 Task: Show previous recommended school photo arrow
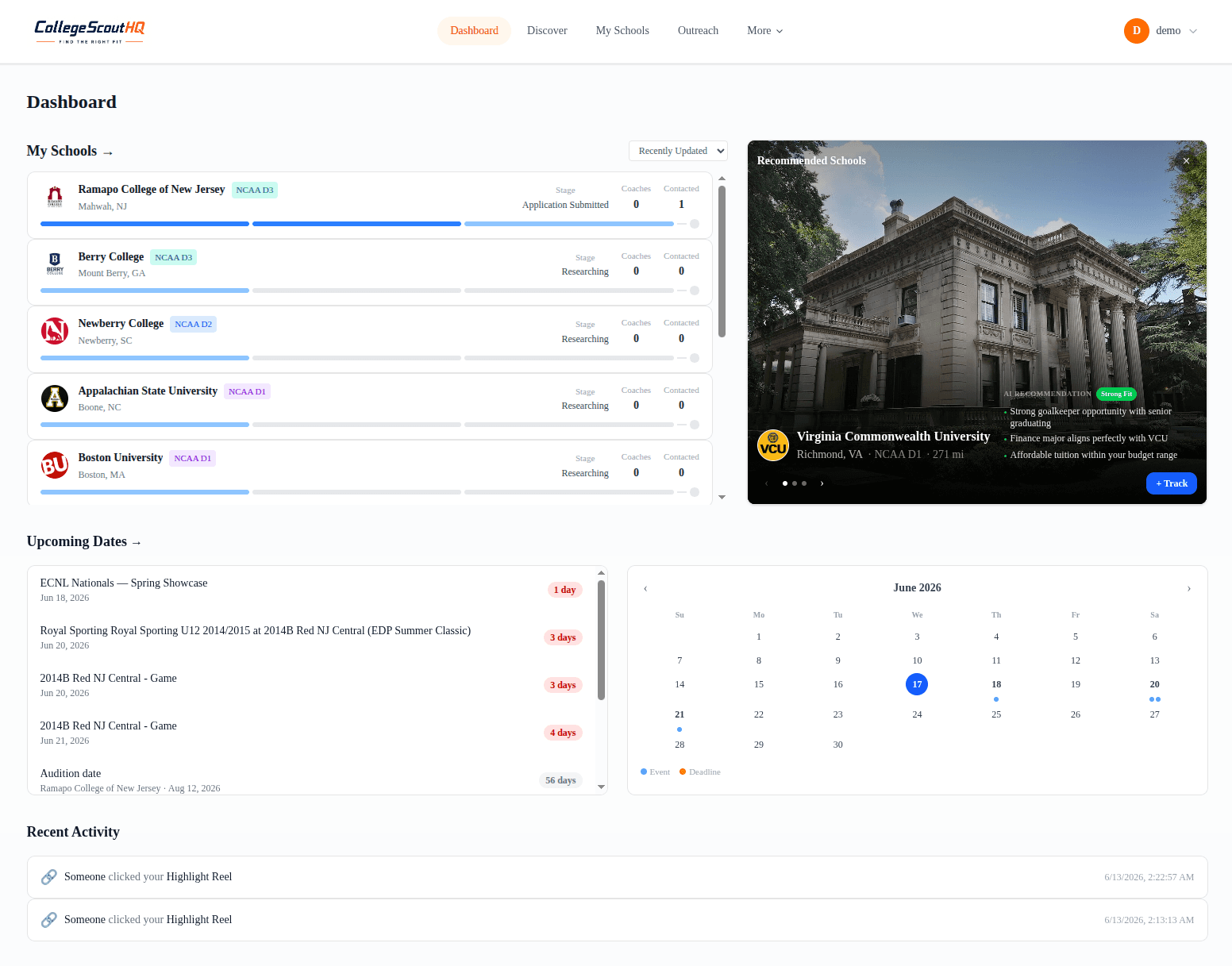(765, 323)
